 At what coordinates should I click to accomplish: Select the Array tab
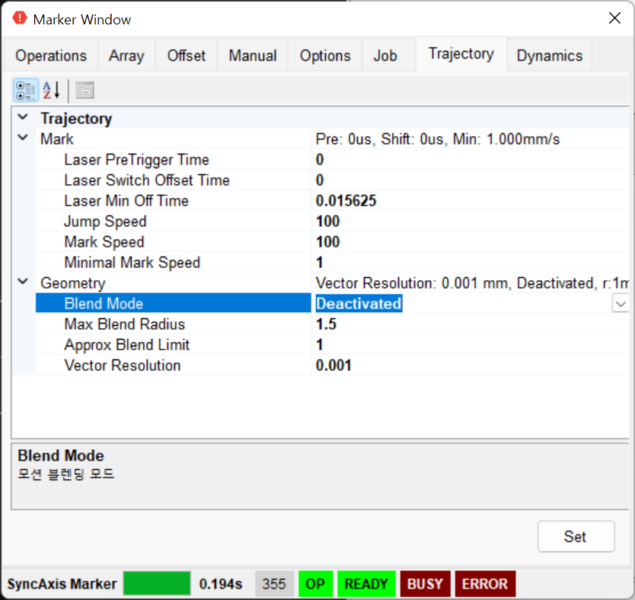126,56
